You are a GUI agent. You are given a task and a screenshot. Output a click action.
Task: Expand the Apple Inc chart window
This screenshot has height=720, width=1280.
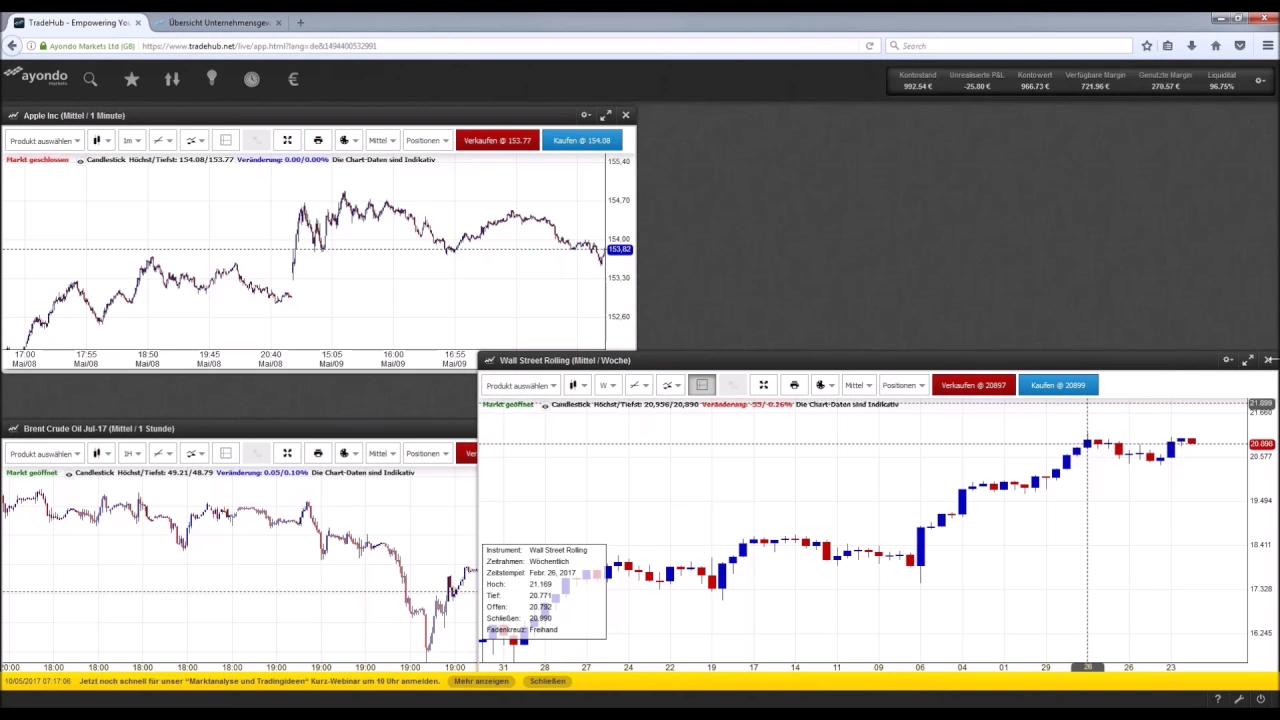(x=606, y=115)
